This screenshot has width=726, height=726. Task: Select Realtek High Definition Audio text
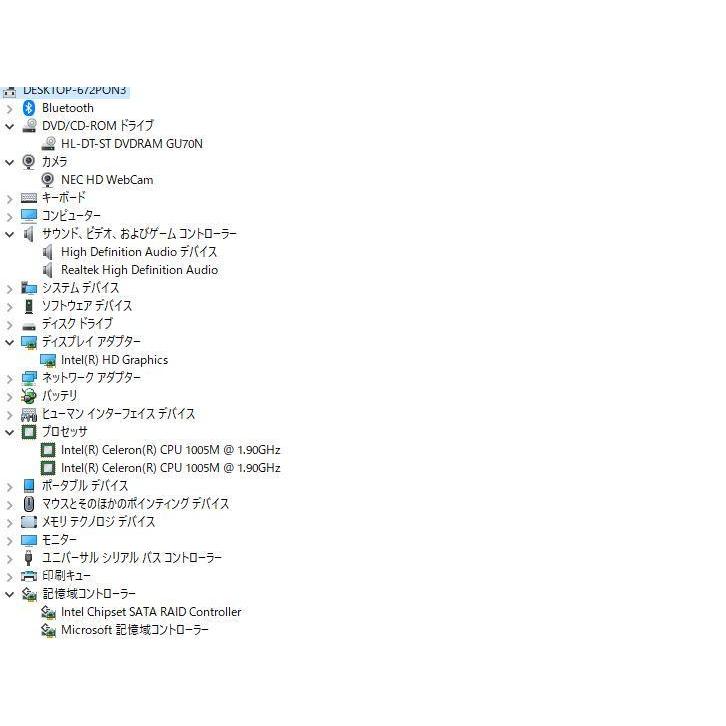(139, 270)
